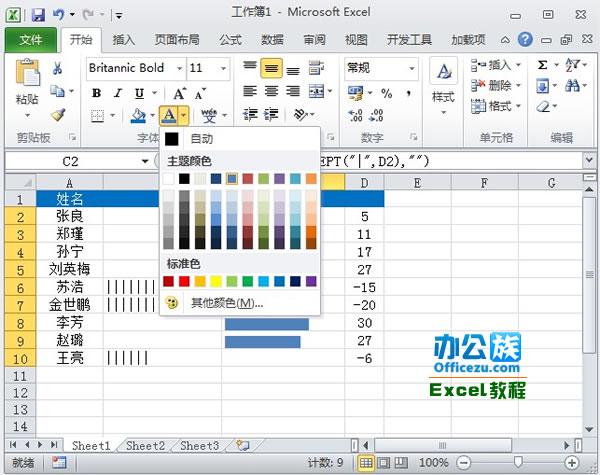Image resolution: width=600 pixels, height=475 pixels.
Task: Open 其他颜色(M)... more colors
Action: click(x=240, y=304)
